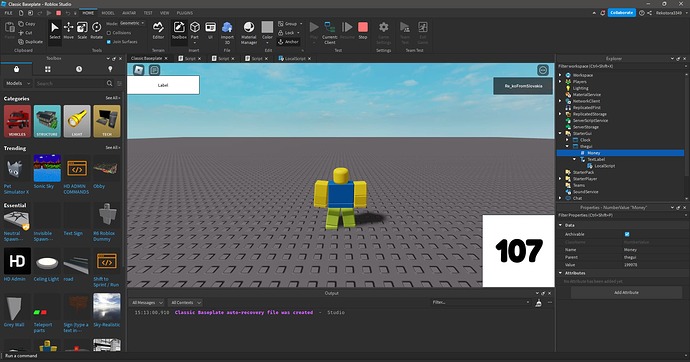Activate the Select arrow tool
690x362 pixels.
tap(55, 31)
